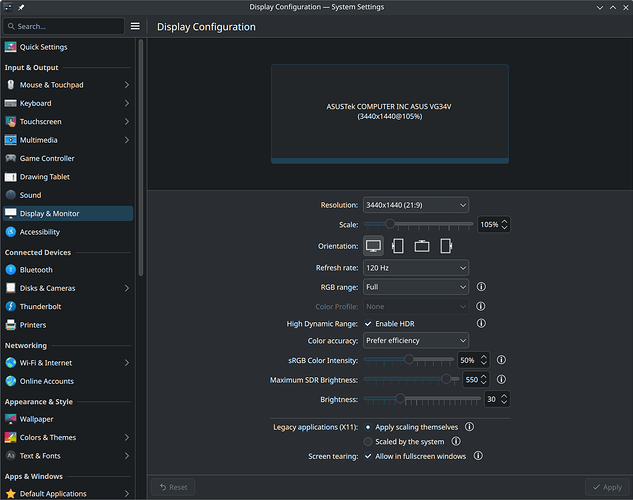Select the portrait rotated-right orientation icon
This screenshot has width=633, height=500.
pos(446,246)
